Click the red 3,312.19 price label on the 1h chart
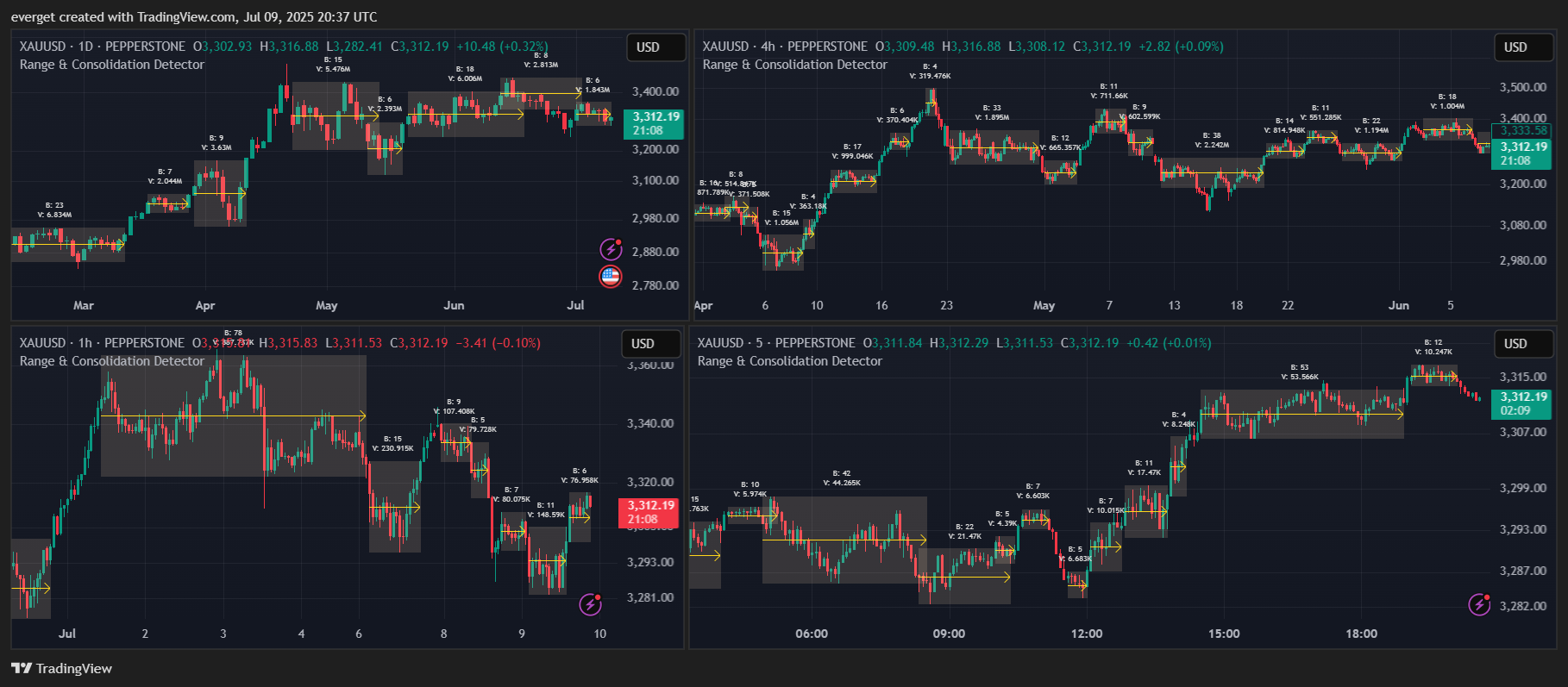The height and width of the screenshot is (687, 1568). click(649, 513)
